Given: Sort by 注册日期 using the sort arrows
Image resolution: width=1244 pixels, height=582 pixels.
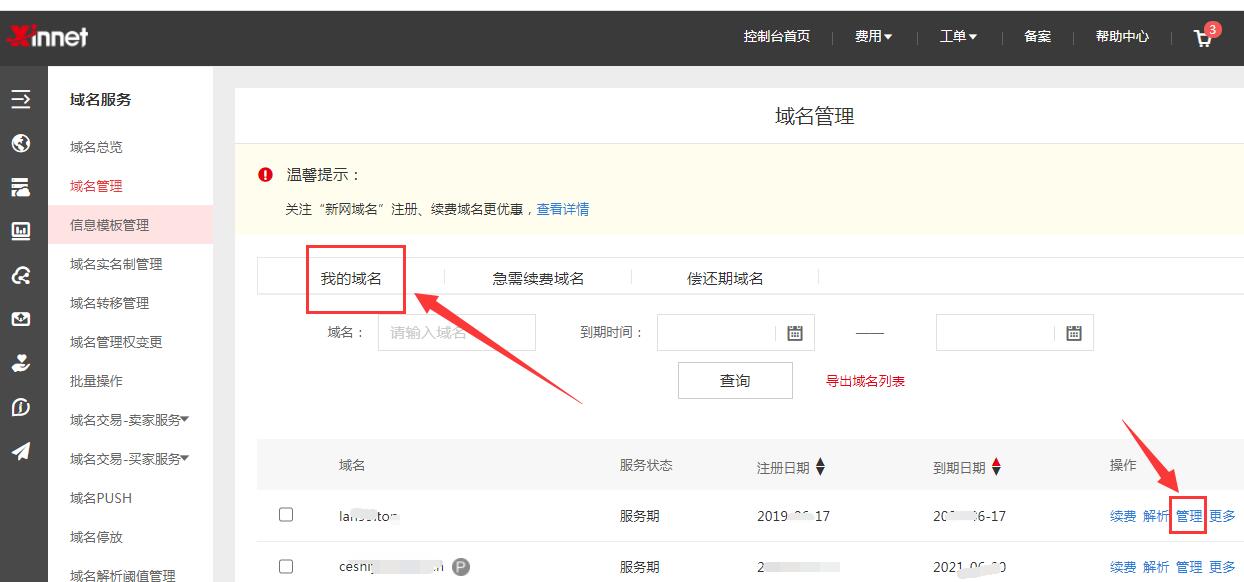Looking at the screenshot, I should coord(820,467).
